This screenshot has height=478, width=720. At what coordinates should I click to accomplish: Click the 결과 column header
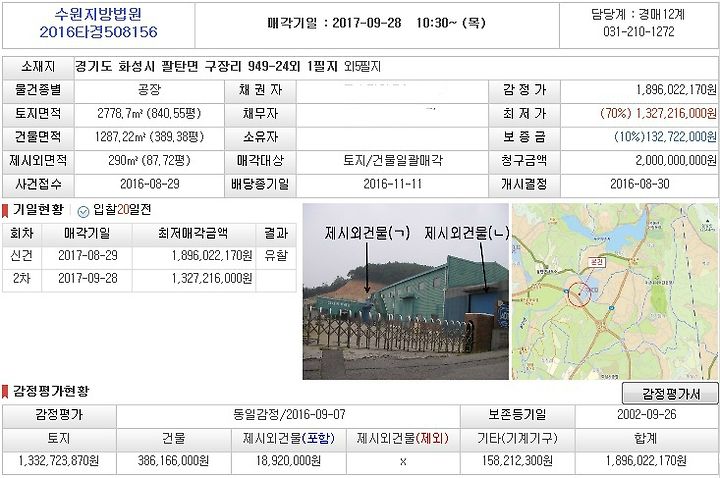[x=276, y=234]
